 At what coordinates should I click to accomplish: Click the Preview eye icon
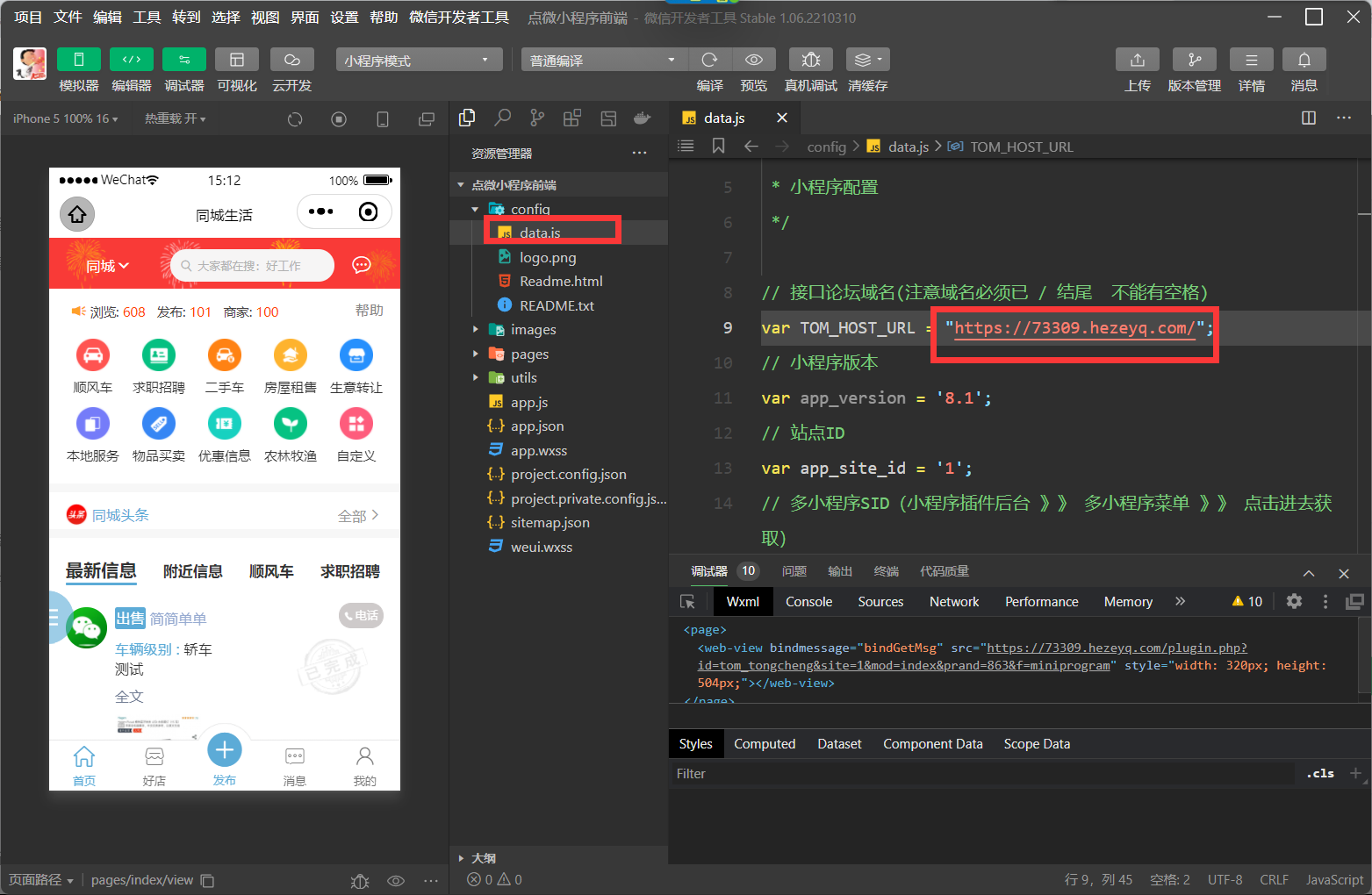coord(754,60)
